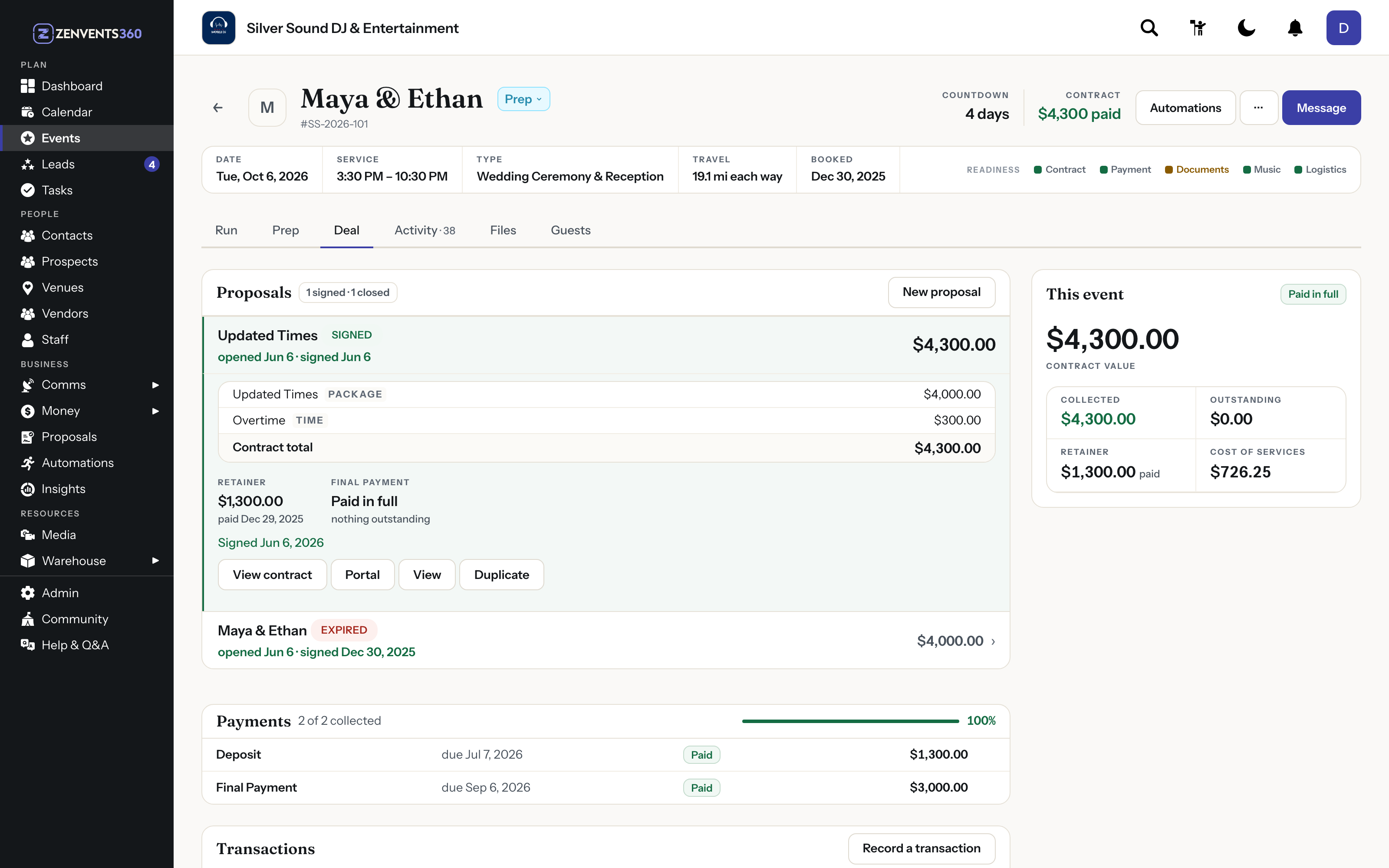Switch to the Activity tab
The height and width of the screenshot is (868, 1389).
click(x=425, y=230)
